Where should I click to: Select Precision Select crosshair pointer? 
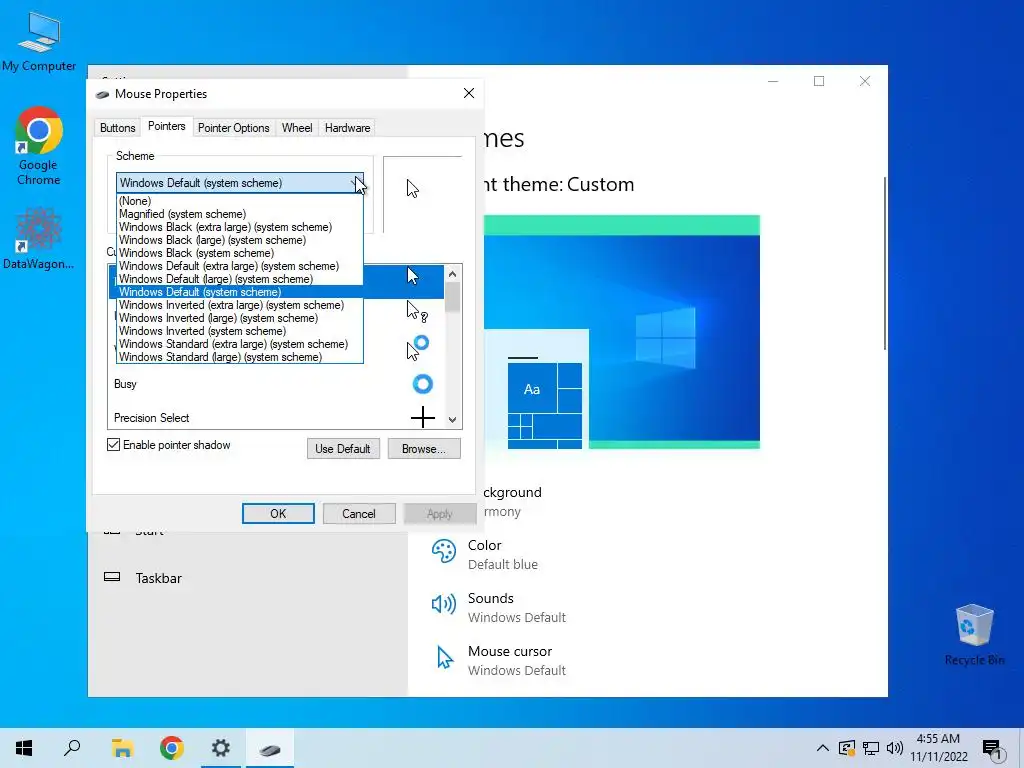click(276, 418)
